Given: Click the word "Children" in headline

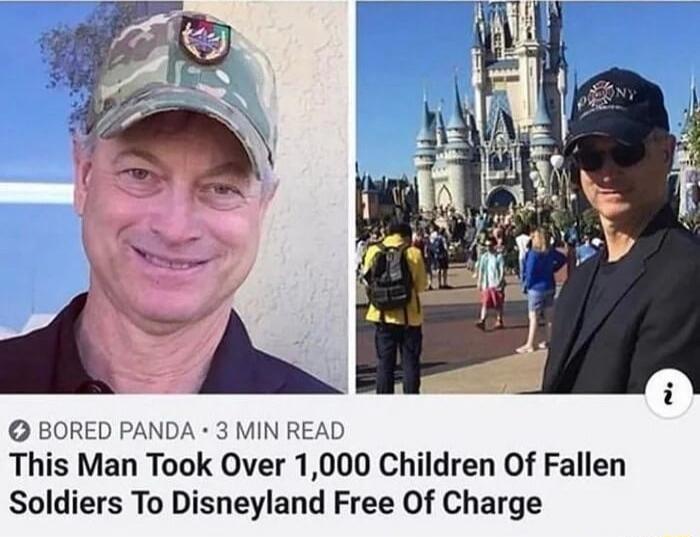Looking at the screenshot, I should point(438,465).
